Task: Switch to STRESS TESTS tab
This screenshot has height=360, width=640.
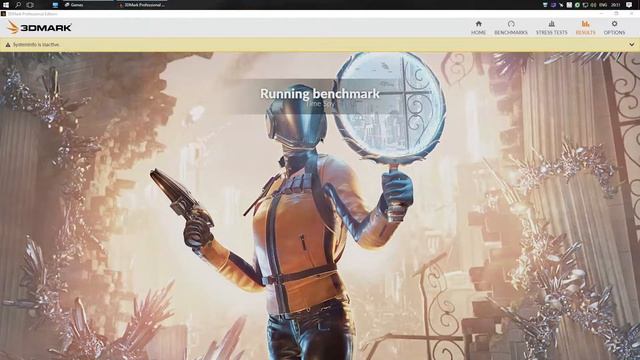Action: pyautogui.click(x=551, y=28)
